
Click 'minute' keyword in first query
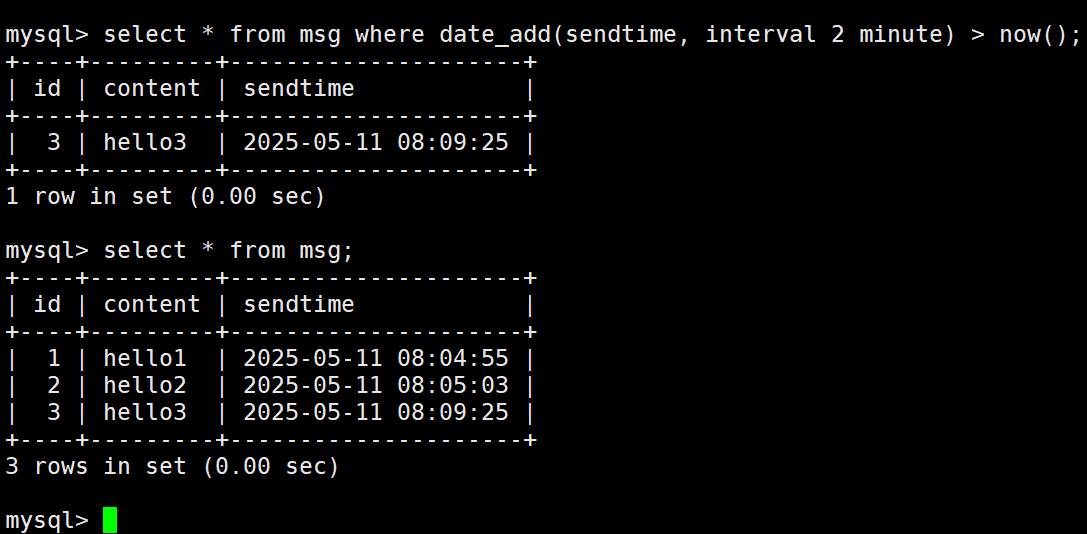(901, 34)
